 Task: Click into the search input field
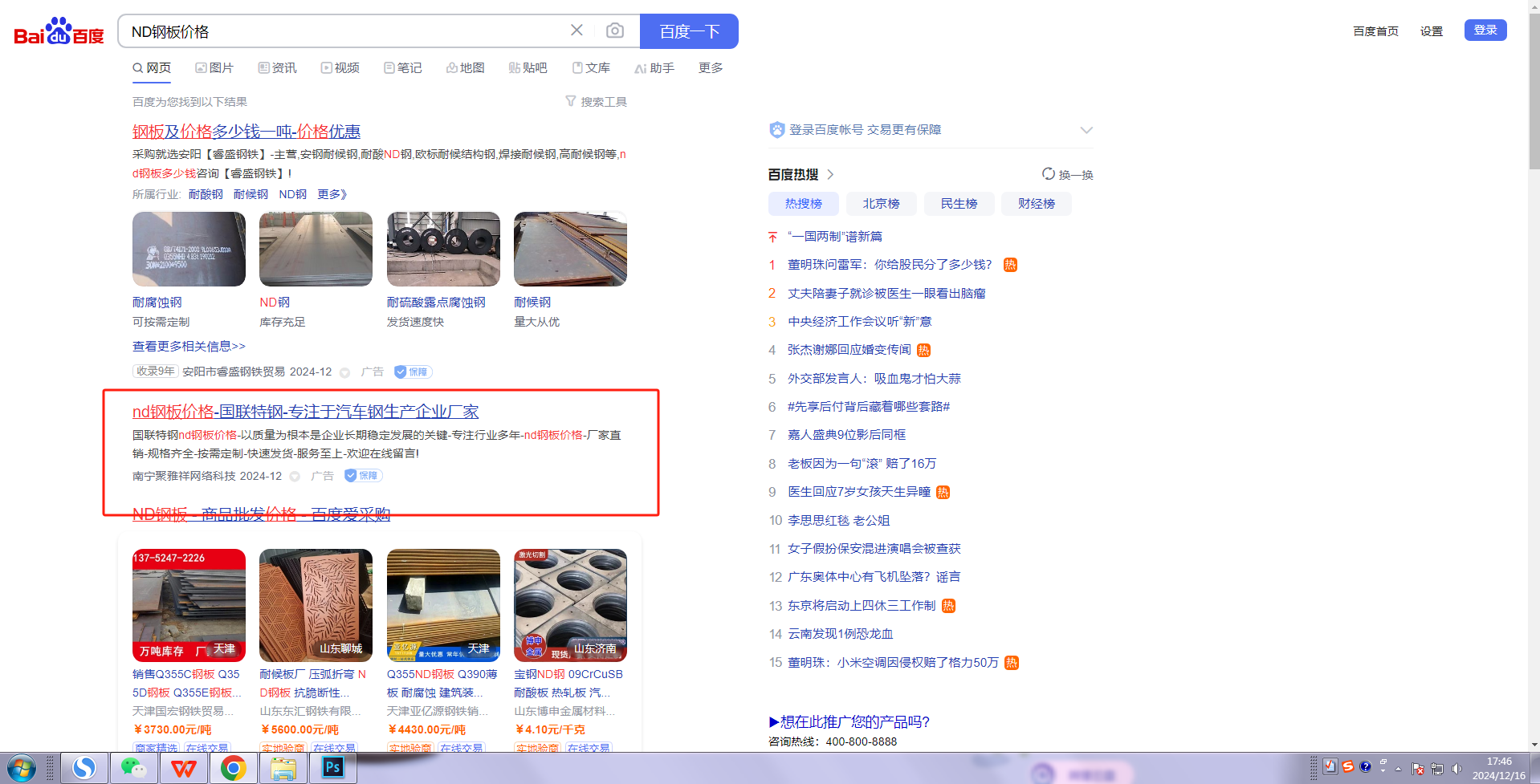(x=345, y=31)
